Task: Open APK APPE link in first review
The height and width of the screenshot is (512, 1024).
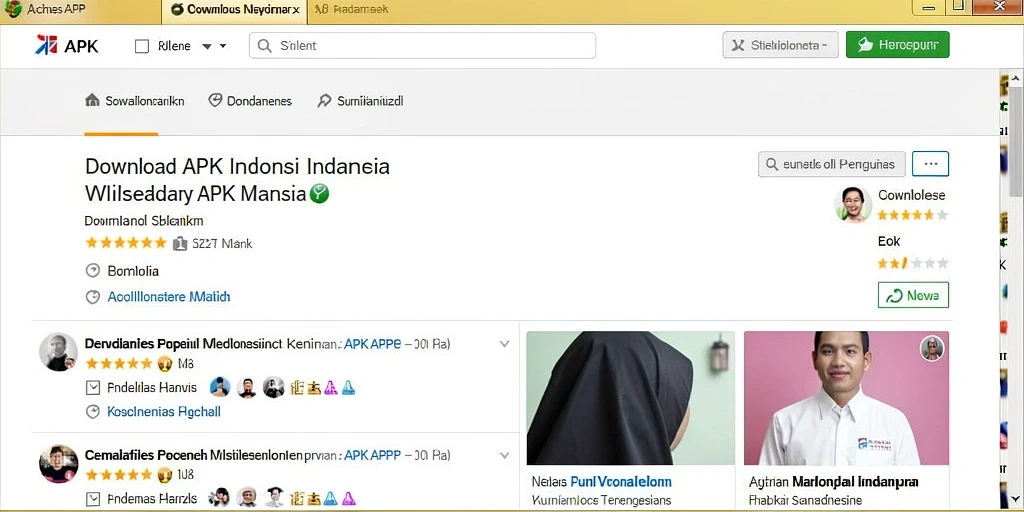Action: coord(372,344)
